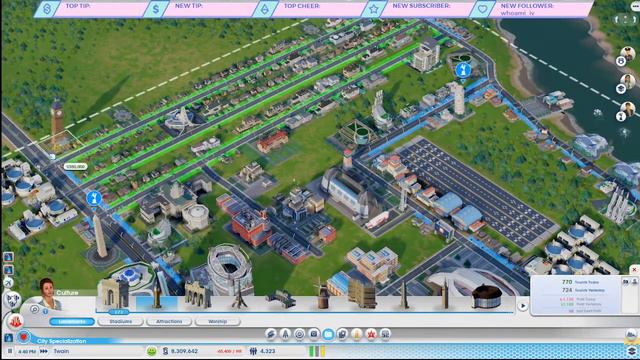Click the upper blue square icon at left edge
Screen dimensions: 640x360
(x=8, y=257)
